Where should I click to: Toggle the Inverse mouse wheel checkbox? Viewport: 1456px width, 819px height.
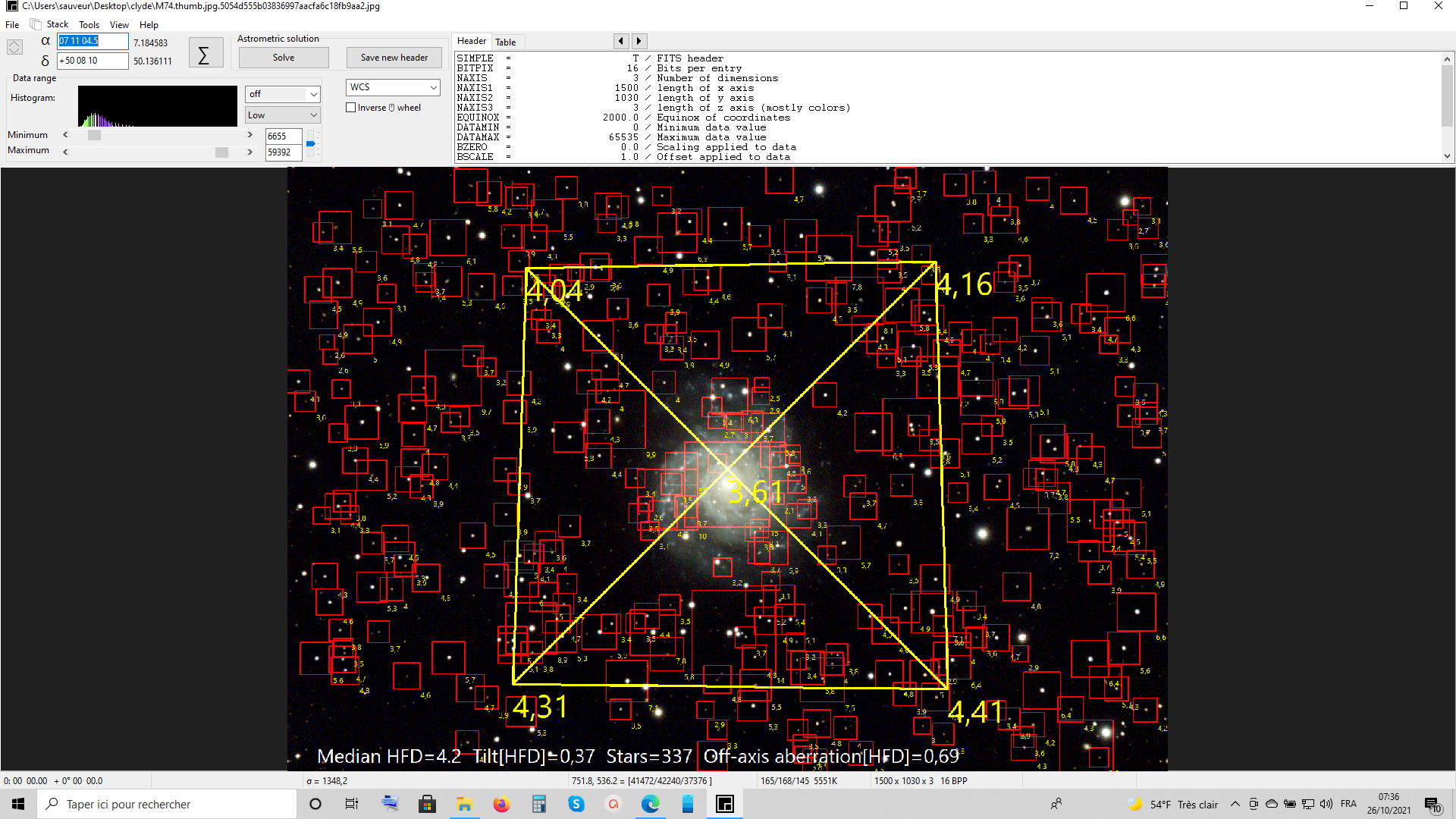coord(351,108)
